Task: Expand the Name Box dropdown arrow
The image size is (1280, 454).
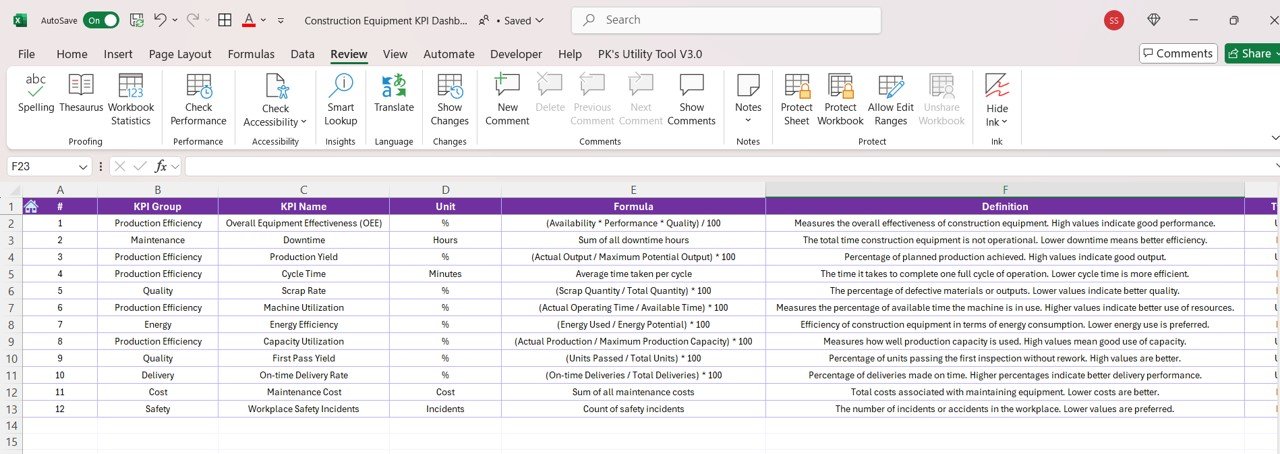Action: coord(83,166)
